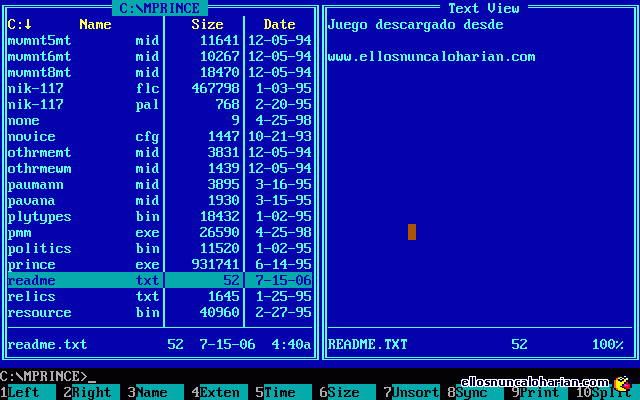The width and height of the screenshot is (640, 400).
Task: Select file pavana mid
Action: coord(160,200)
